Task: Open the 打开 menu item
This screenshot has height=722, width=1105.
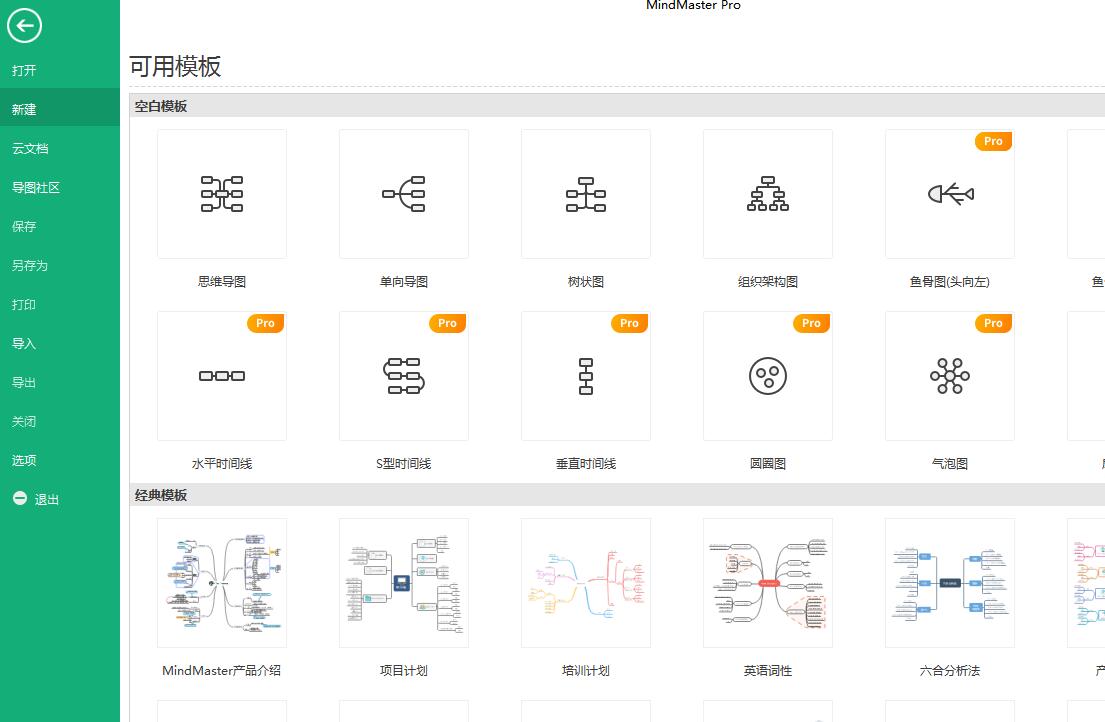Action: coord(24,70)
